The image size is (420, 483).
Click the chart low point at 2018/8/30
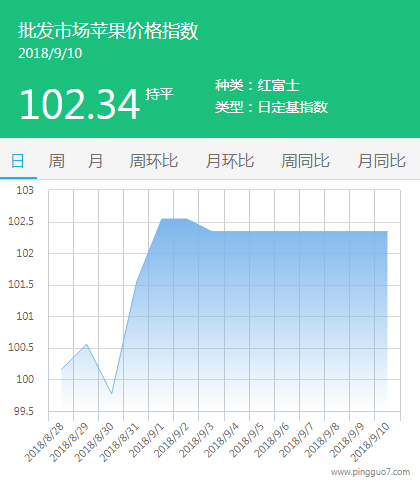tap(112, 394)
